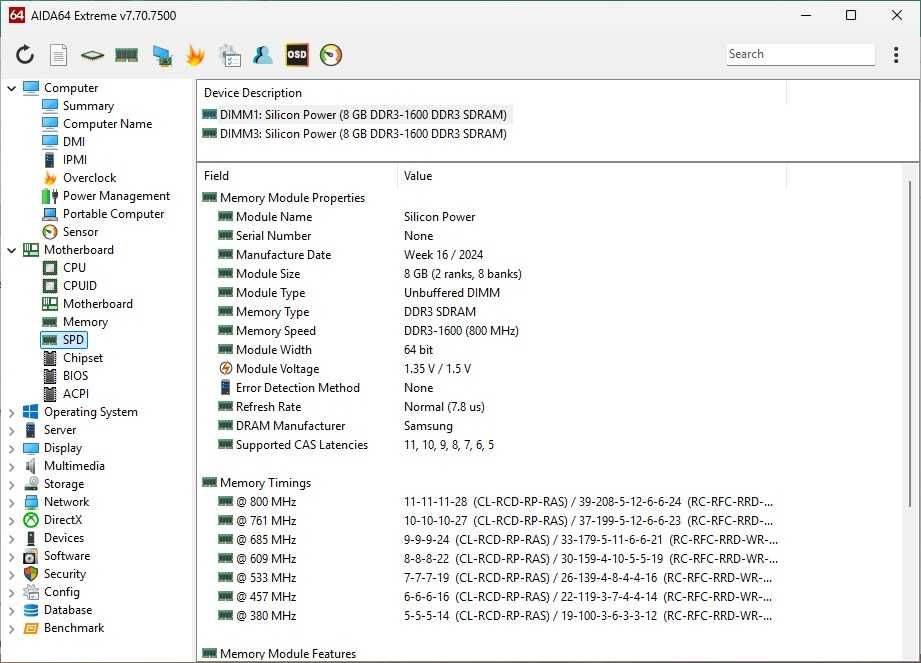The width and height of the screenshot is (921, 663).
Task: Select Portable Computer item
Action: 113,214
